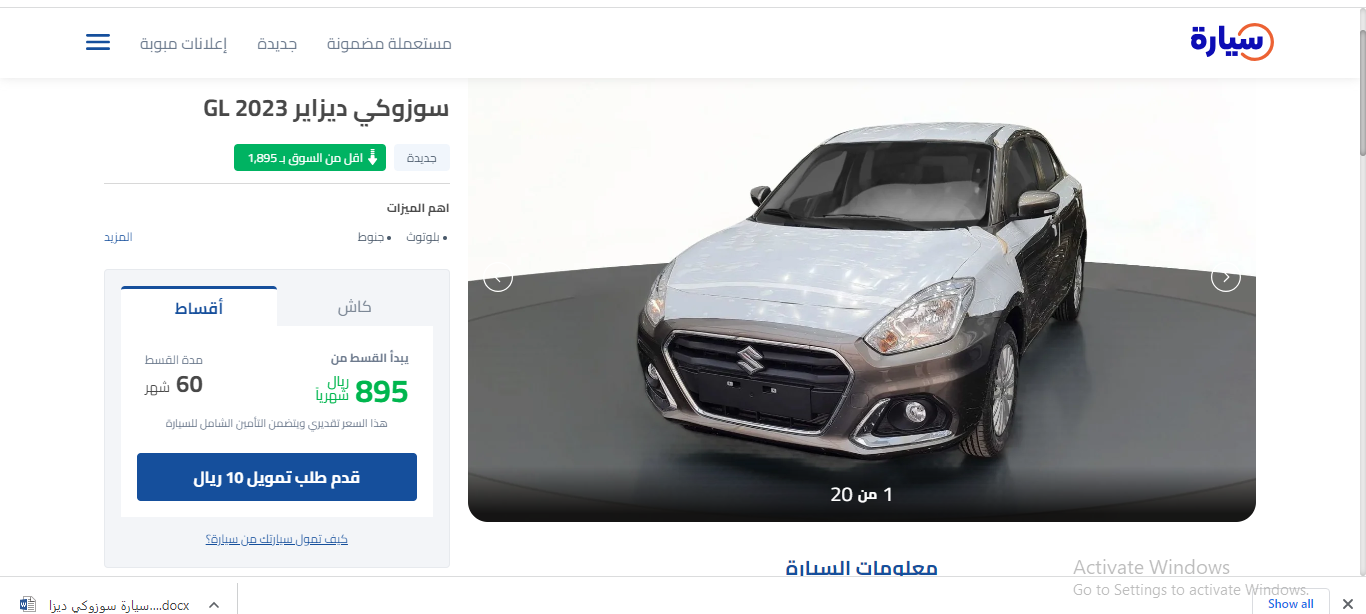
Task: Click the Word file icon in downloads bar
Action: (28, 604)
